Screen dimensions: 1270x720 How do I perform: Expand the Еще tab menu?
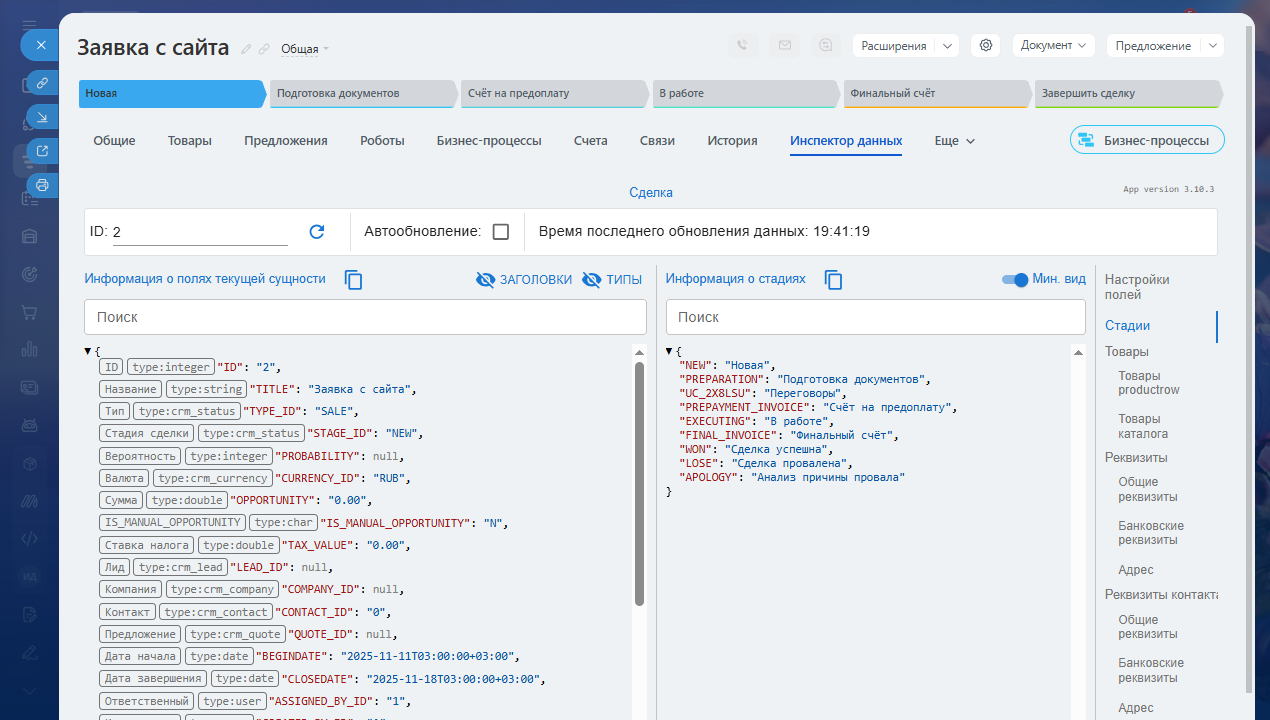coord(954,141)
